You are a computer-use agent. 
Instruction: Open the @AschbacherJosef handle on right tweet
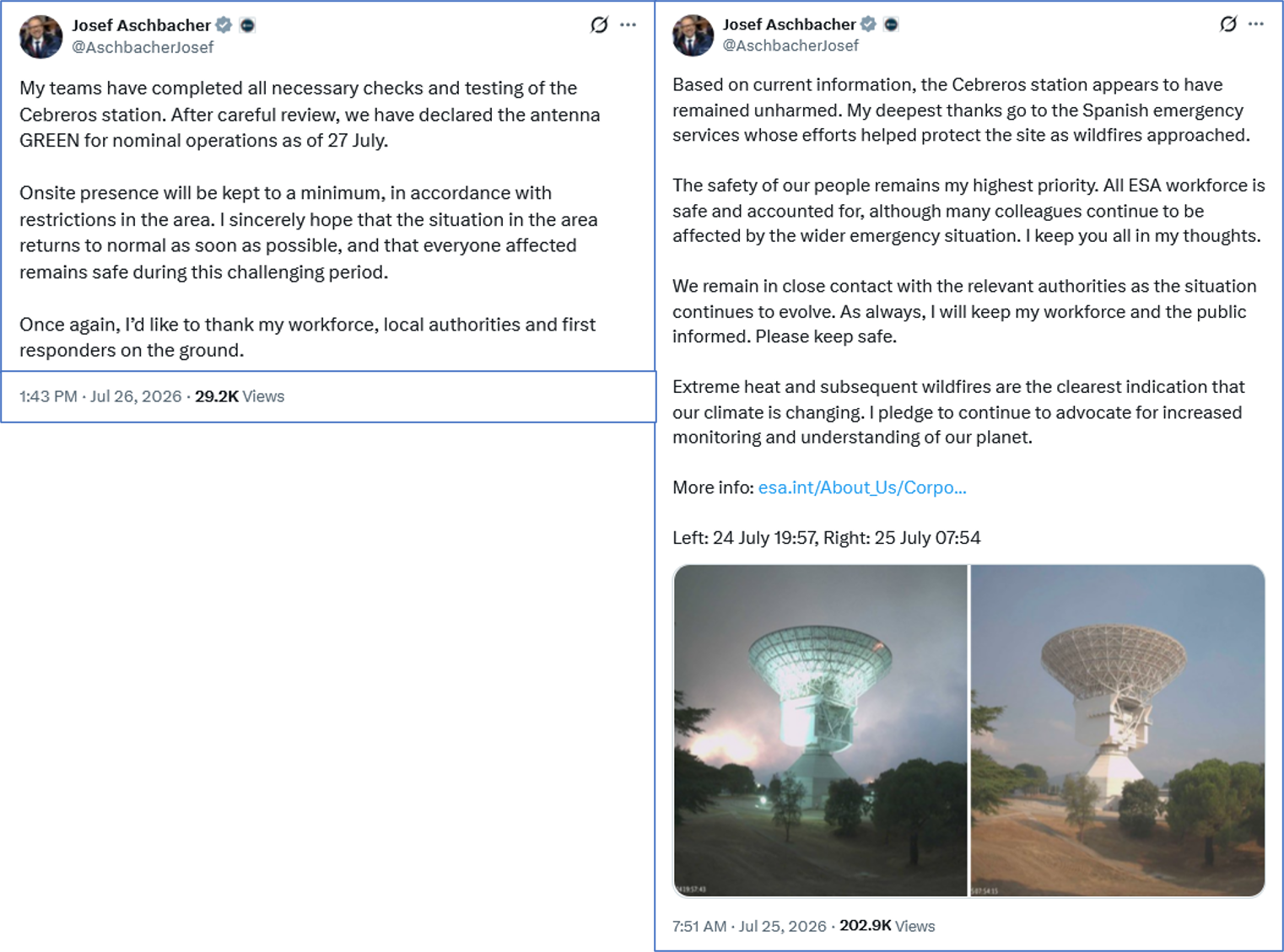pos(790,46)
